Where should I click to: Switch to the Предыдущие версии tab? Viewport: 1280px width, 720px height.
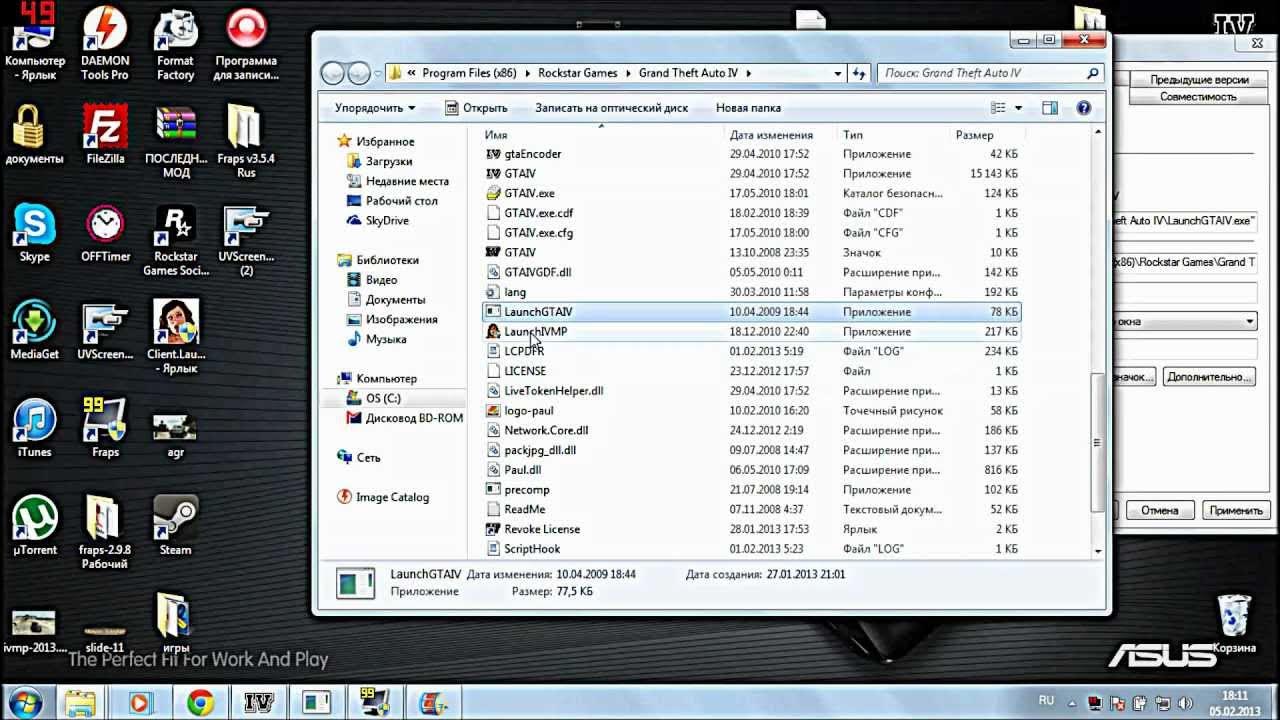pos(1198,80)
